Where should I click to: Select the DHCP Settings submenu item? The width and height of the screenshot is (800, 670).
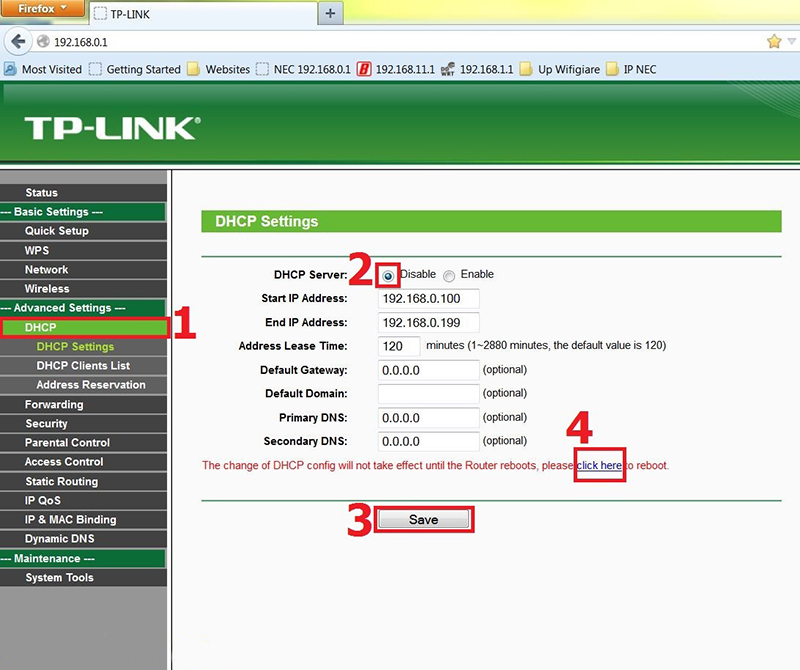click(83, 347)
